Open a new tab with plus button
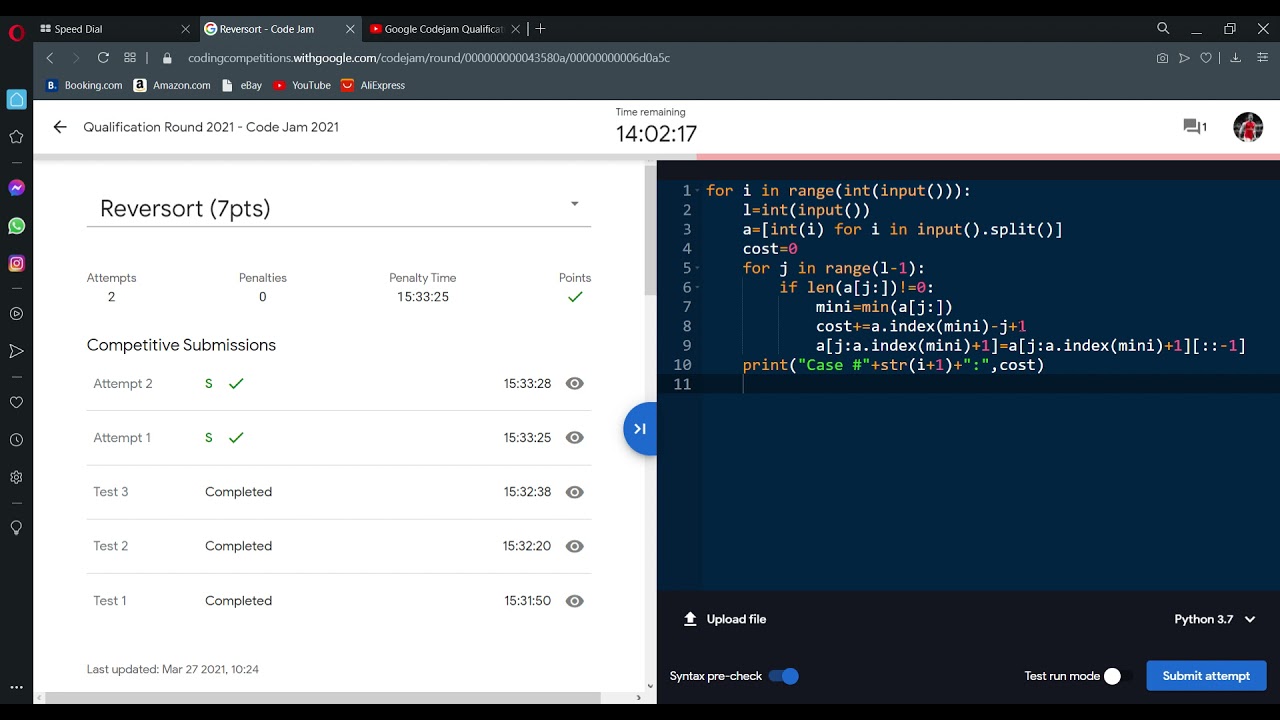1280x720 pixels. click(x=541, y=29)
